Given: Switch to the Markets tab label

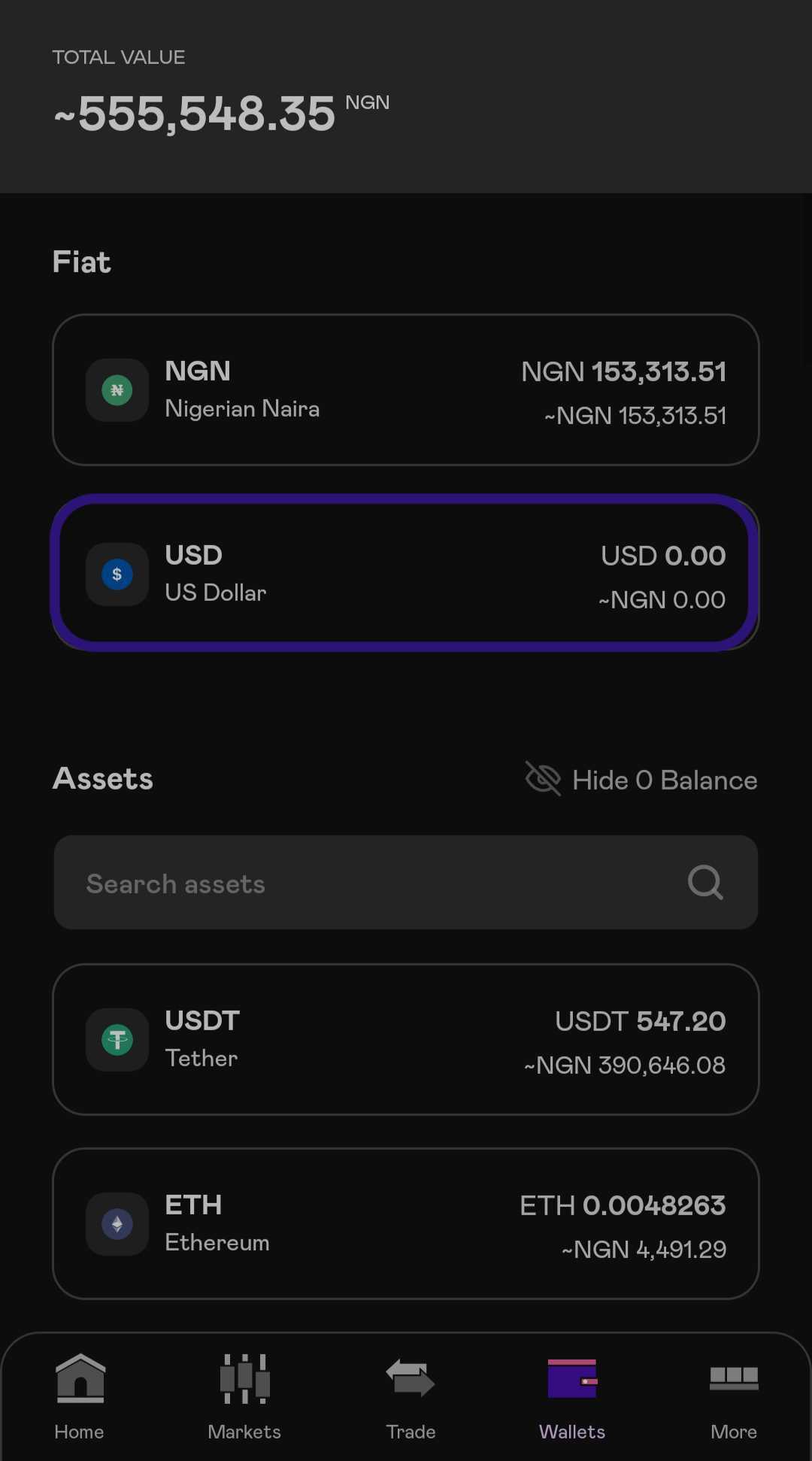Looking at the screenshot, I should (244, 1432).
